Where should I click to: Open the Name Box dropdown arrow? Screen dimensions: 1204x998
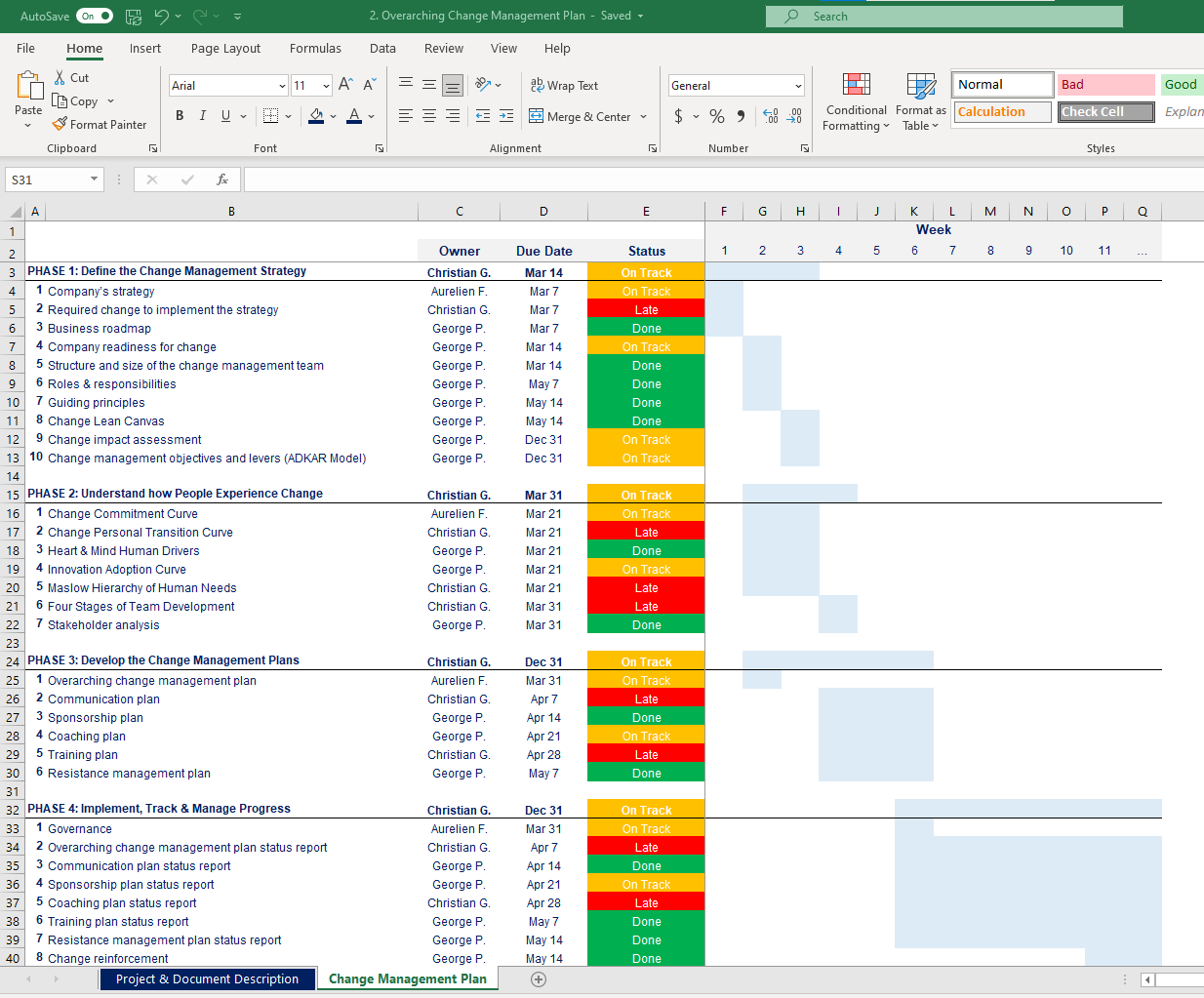[x=94, y=180]
